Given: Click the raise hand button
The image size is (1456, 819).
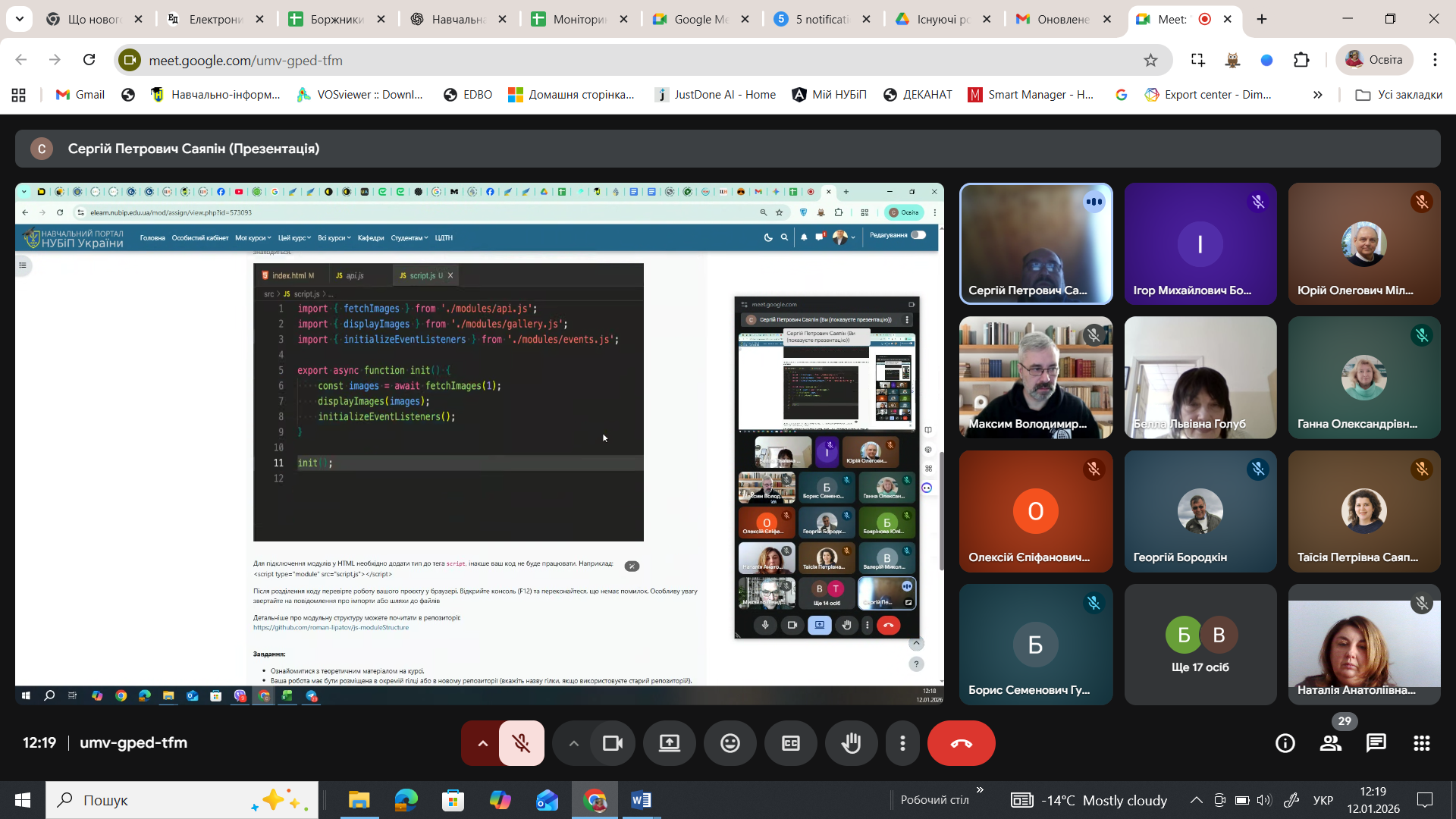Looking at the screenshot, I should 851,743.
